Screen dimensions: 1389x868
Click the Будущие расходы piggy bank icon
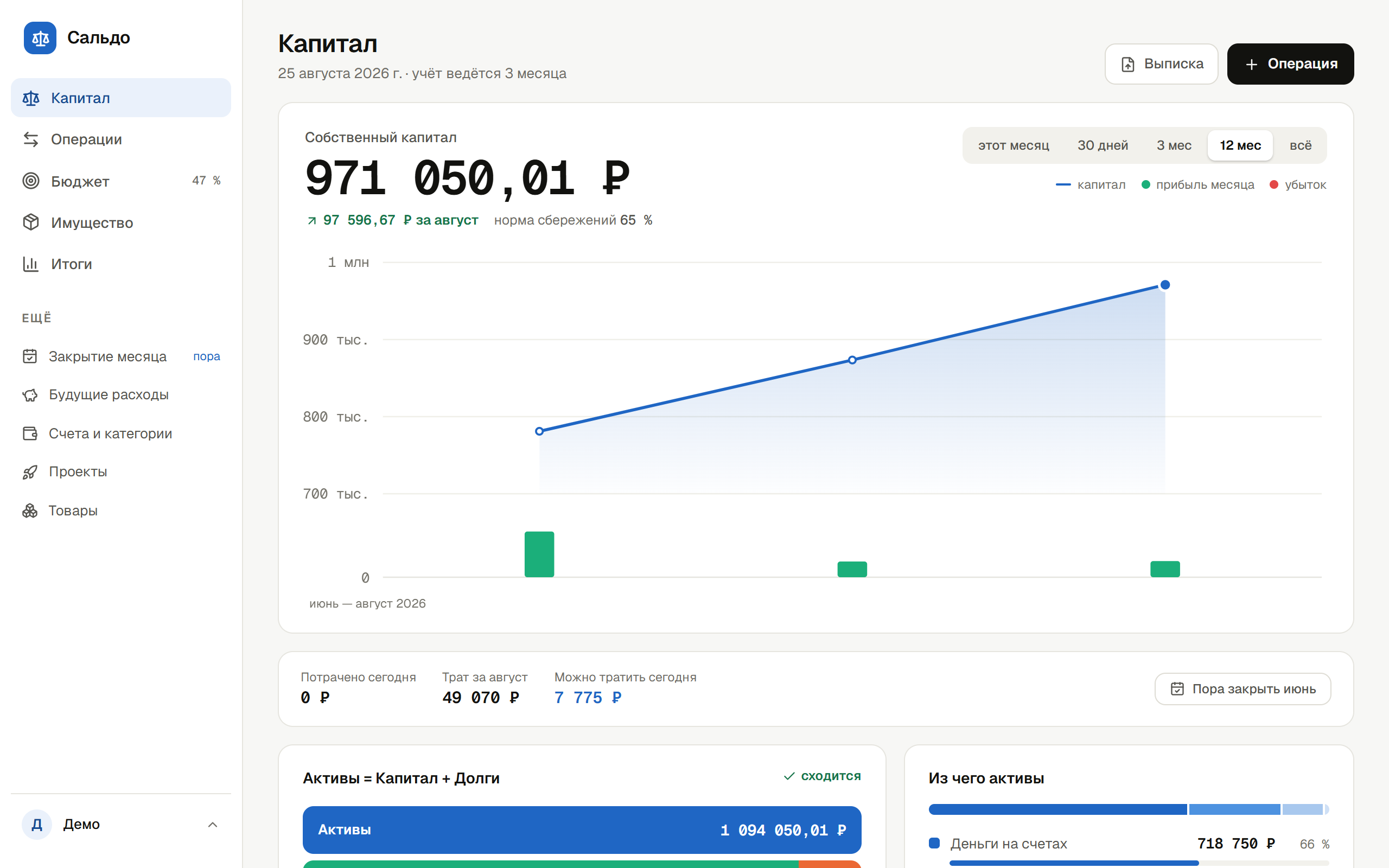tap(30, 395)
